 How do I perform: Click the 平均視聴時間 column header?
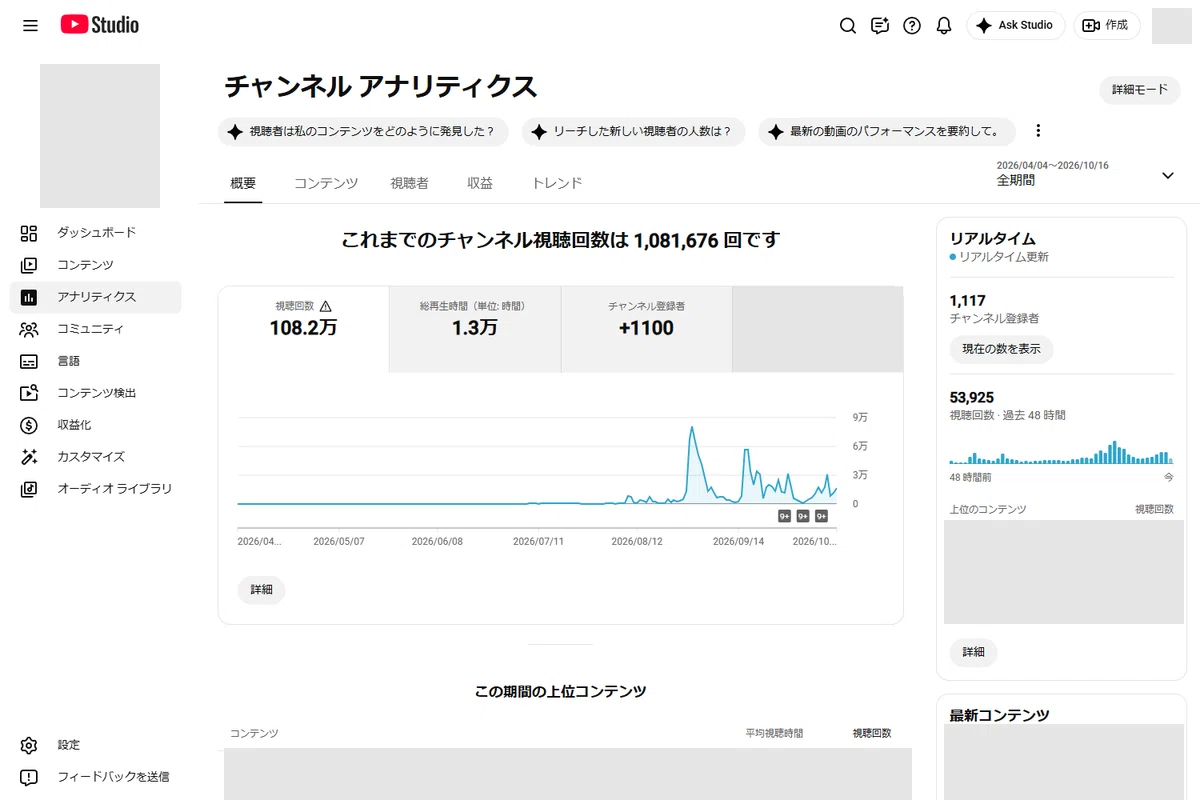[x=774, y=733]
